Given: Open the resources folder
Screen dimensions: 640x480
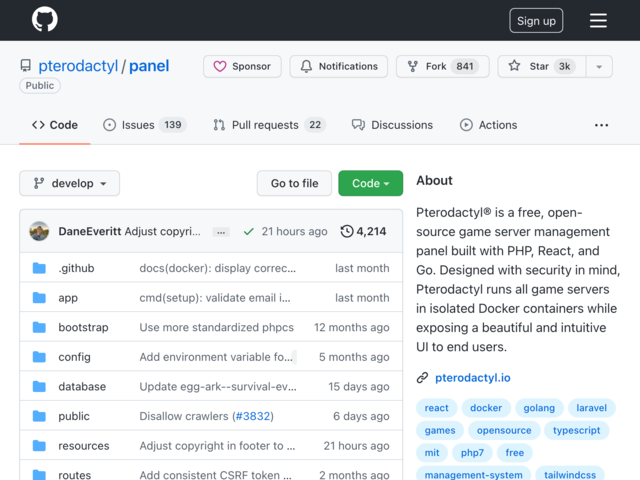Looking at the screenshot, I should [84, 446].
